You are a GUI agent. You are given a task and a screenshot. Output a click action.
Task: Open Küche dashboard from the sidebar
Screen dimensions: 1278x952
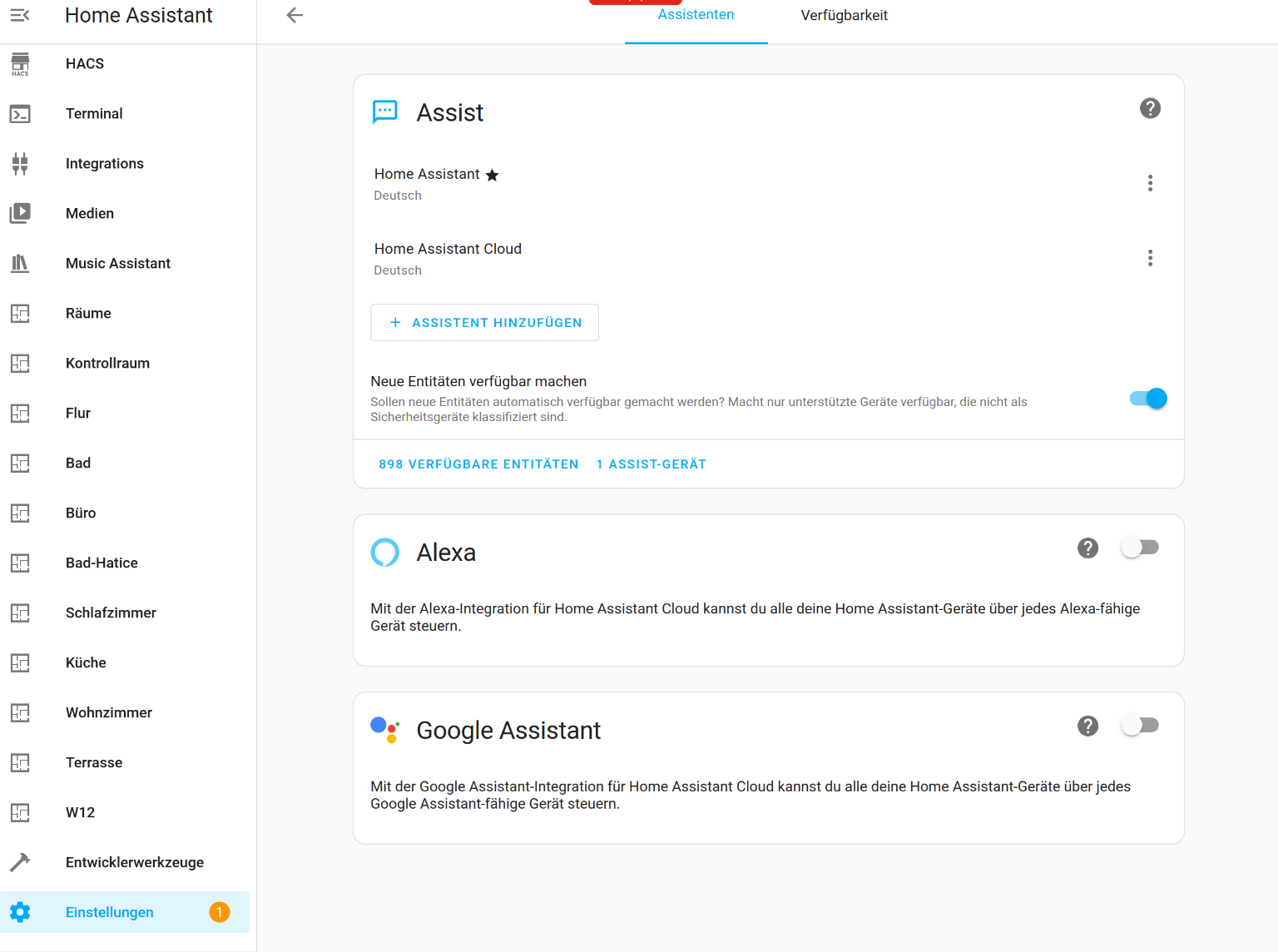[125, 663]
